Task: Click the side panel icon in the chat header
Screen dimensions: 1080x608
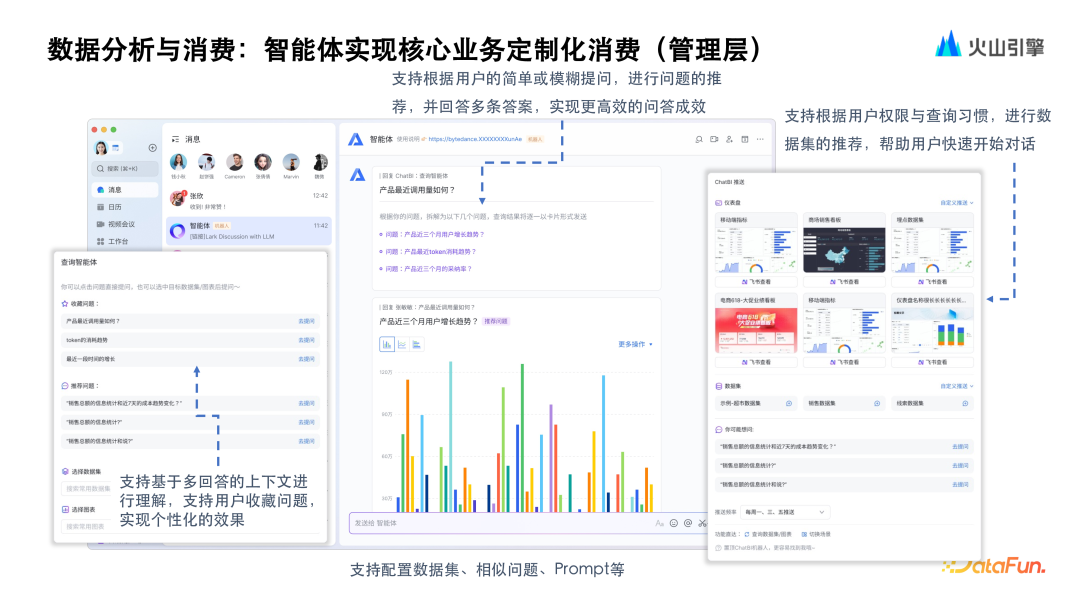Action: (745, 139)
